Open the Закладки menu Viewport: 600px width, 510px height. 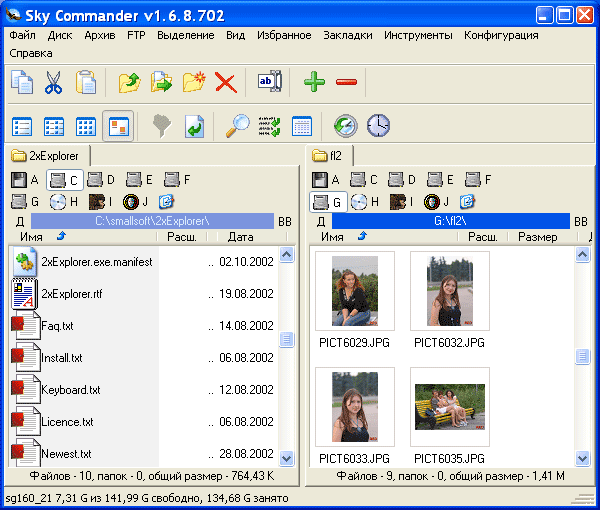point(348,36)
